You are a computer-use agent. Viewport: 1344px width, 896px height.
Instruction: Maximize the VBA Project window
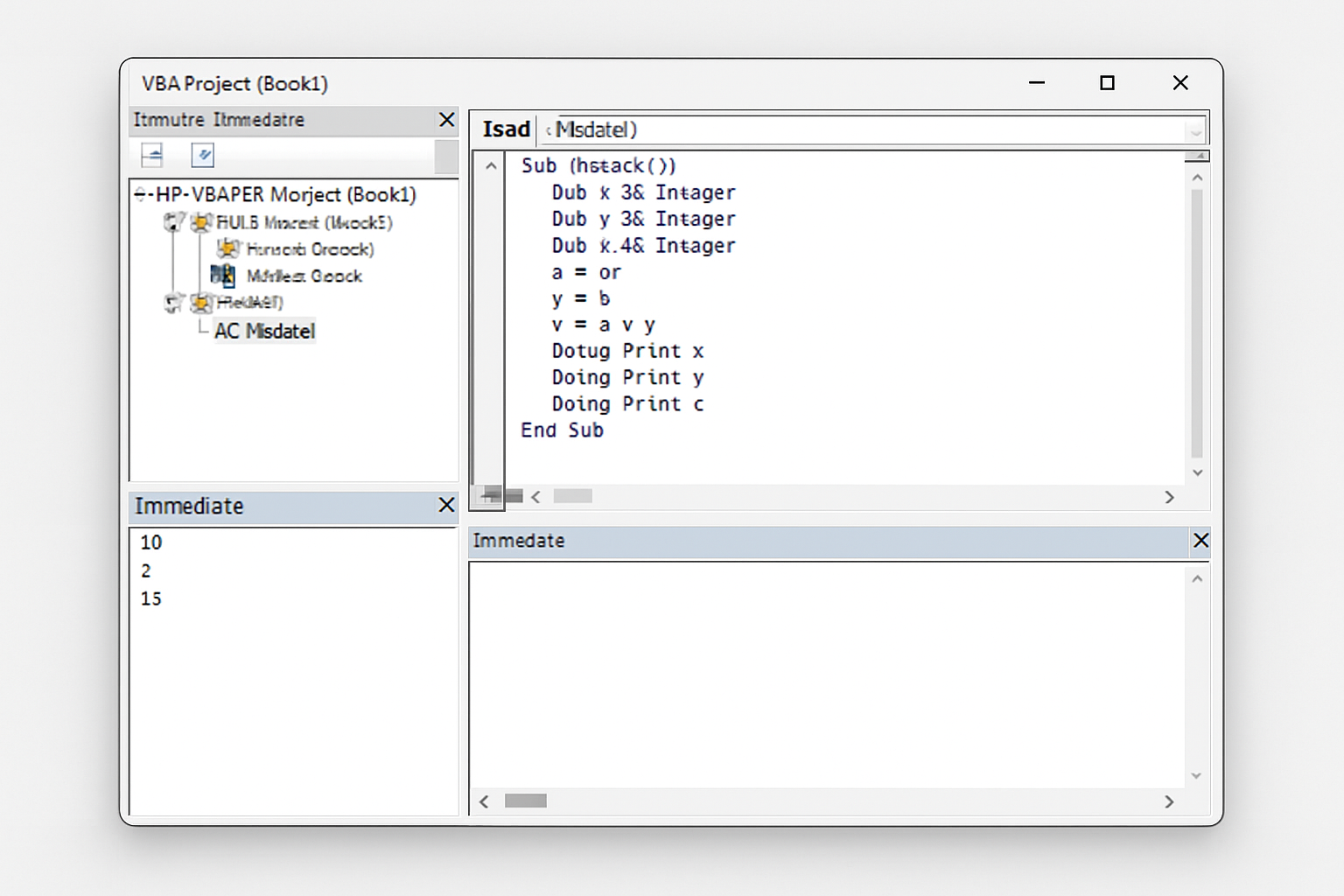coord(1107,82)
